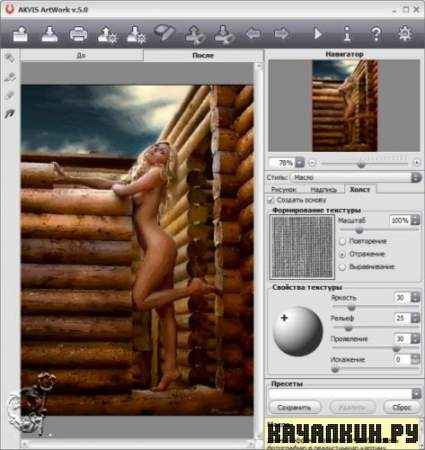Click the light source sphere control
Image resolution: width=425 pixels, height=450 pixels.
297,331
